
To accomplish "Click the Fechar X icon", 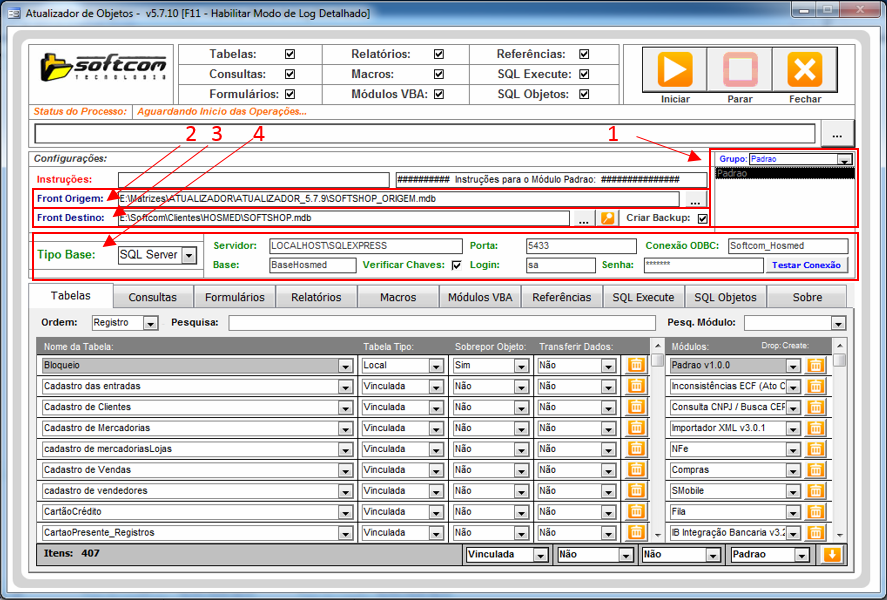I will click(x=804, y=70).
